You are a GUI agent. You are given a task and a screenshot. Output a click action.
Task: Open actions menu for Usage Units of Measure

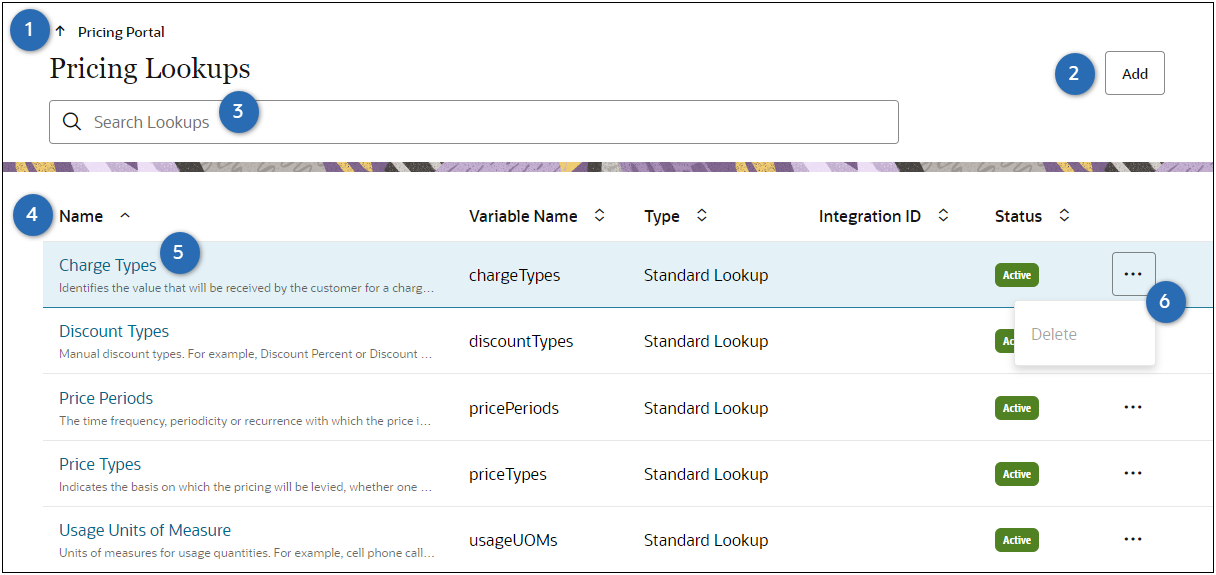pos(1133,539)
